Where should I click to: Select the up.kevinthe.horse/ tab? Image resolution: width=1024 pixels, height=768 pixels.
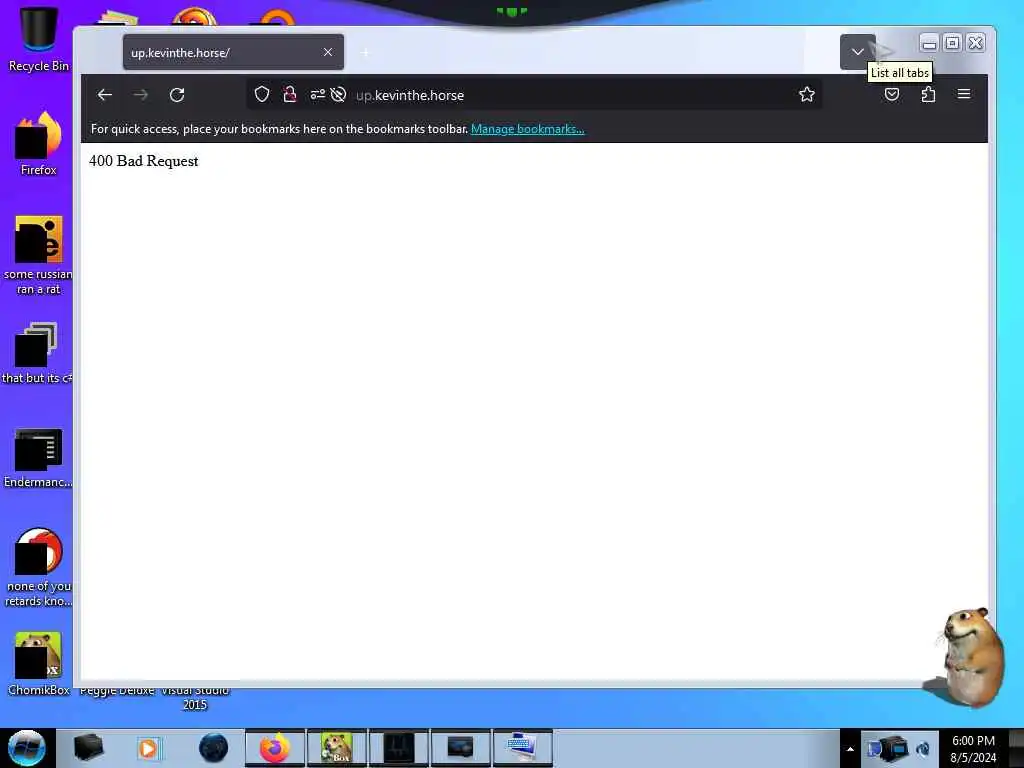pyautogui.click(x=233, y=52)
